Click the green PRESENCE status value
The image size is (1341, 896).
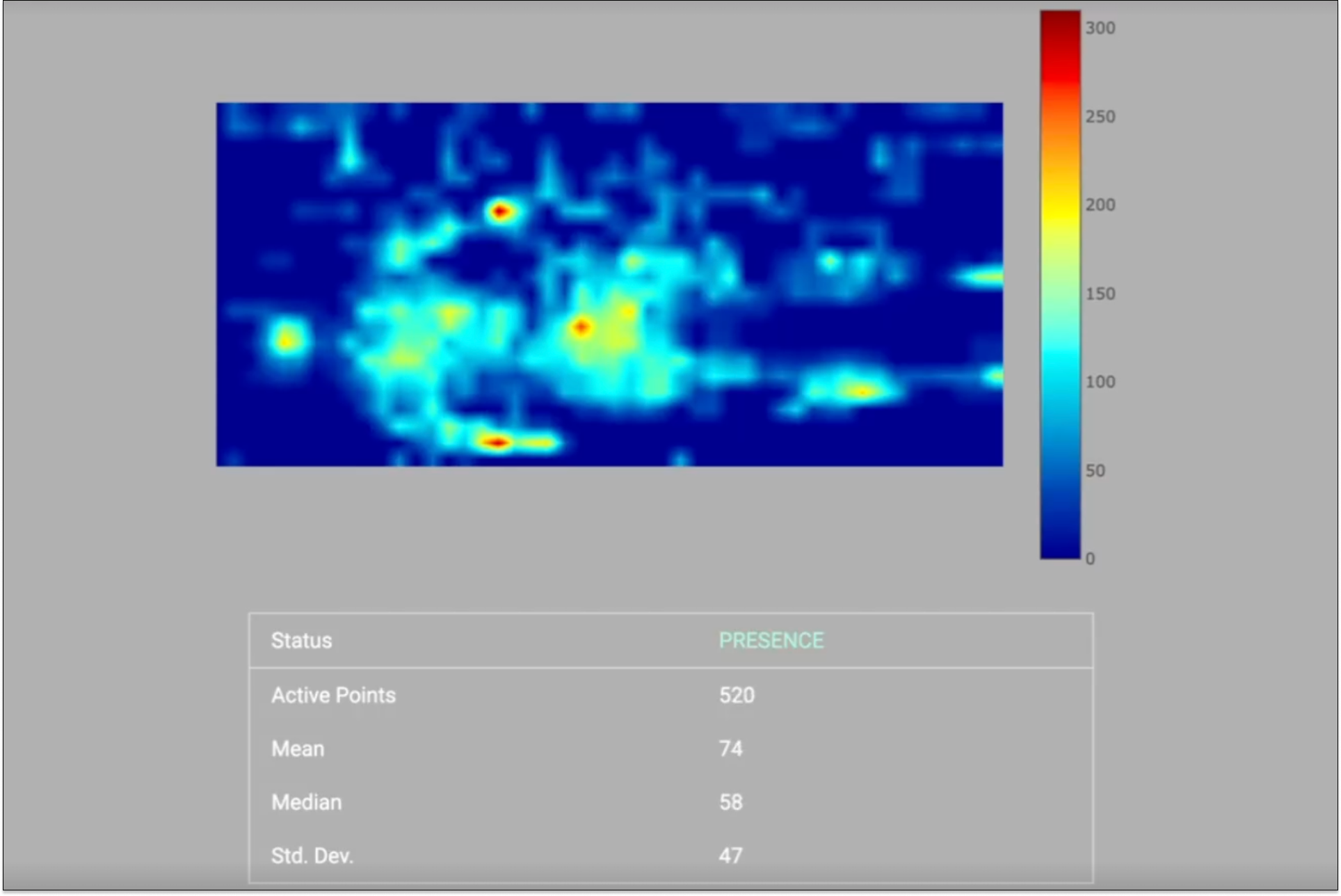click(x=771, y=641)
